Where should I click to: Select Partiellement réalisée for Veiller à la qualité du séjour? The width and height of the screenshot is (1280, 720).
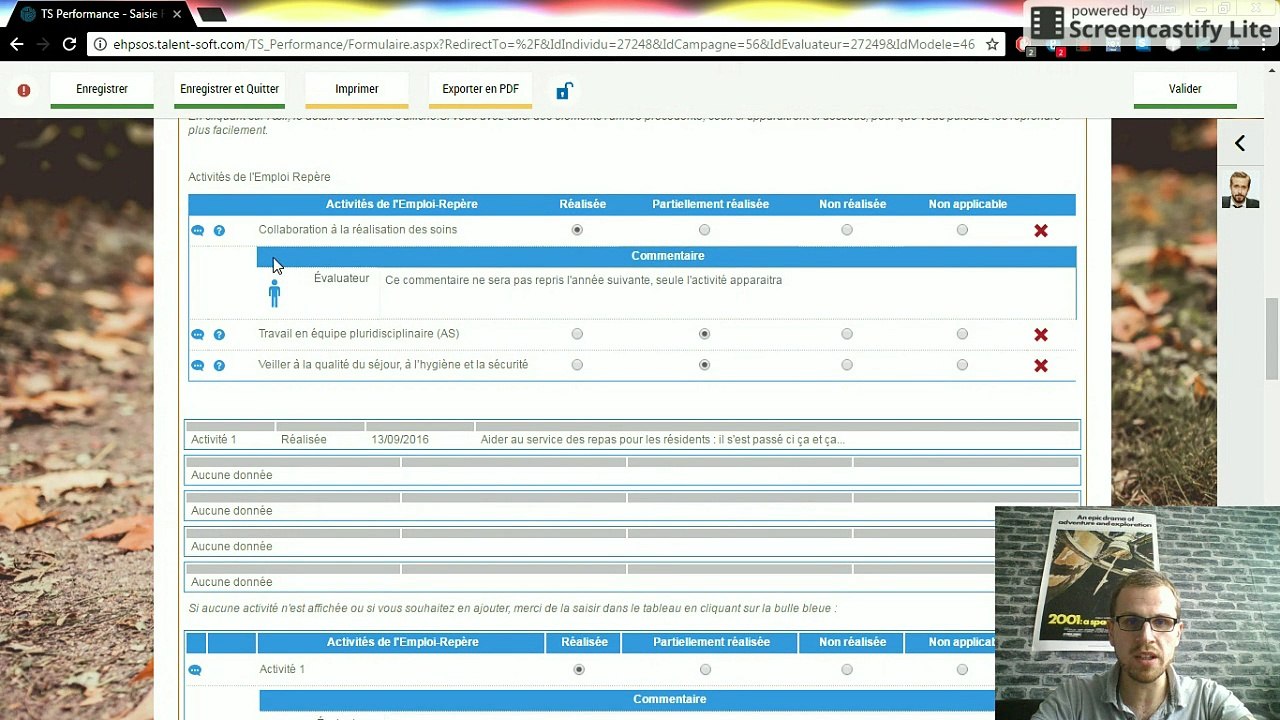(705, 365)
